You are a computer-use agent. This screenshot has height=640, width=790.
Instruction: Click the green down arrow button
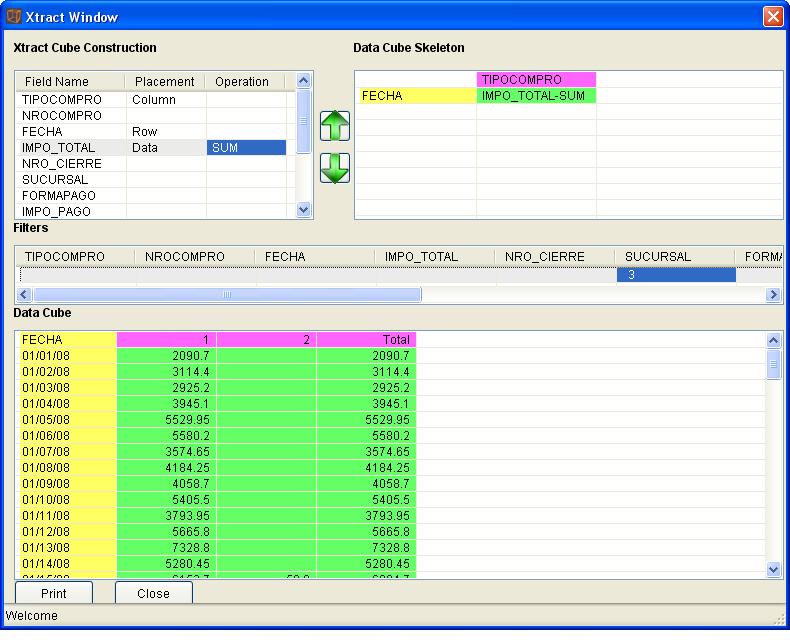[x=335, y=168]
